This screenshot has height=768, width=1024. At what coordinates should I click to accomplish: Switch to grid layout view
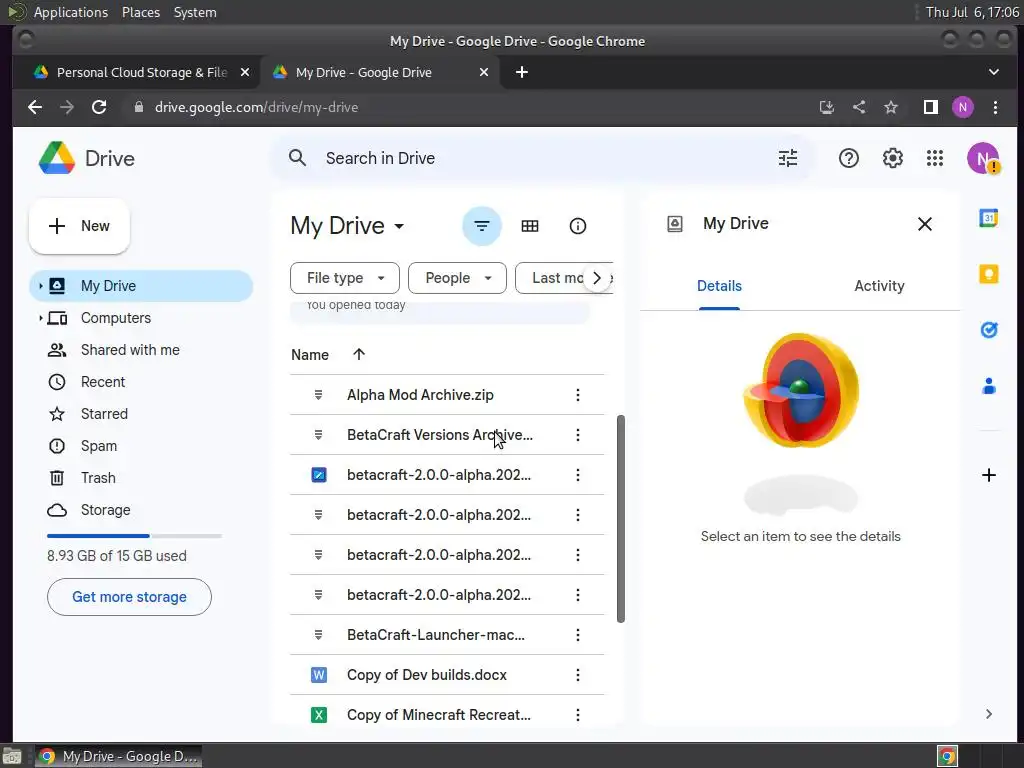click(530, 226)
